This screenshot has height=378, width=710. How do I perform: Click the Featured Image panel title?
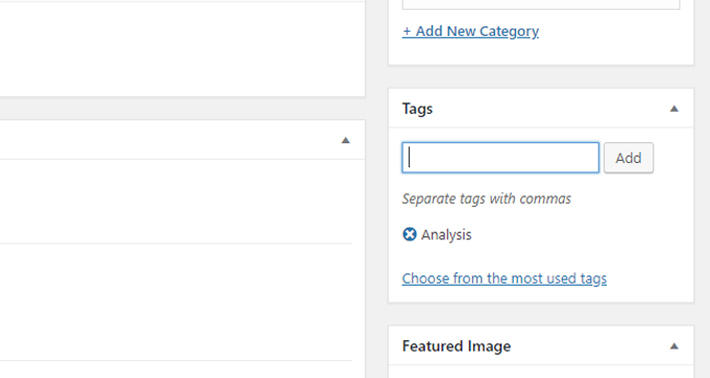pos(456,346)
